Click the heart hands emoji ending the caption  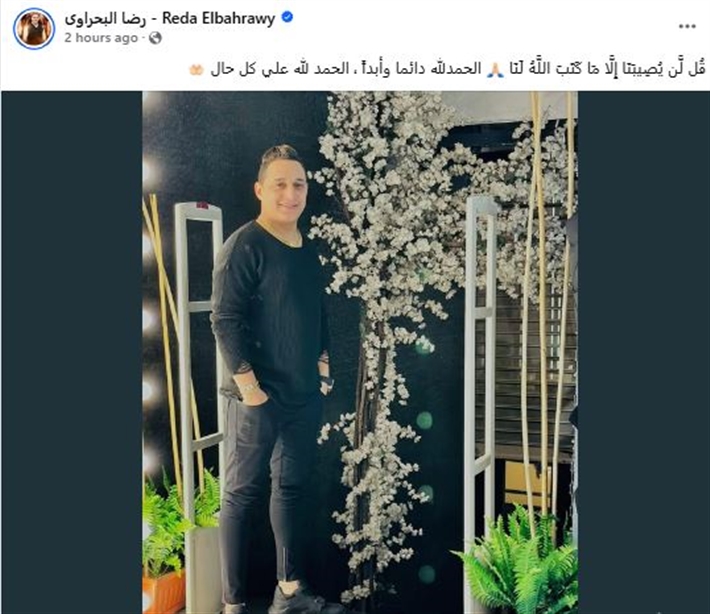[197, 70]
